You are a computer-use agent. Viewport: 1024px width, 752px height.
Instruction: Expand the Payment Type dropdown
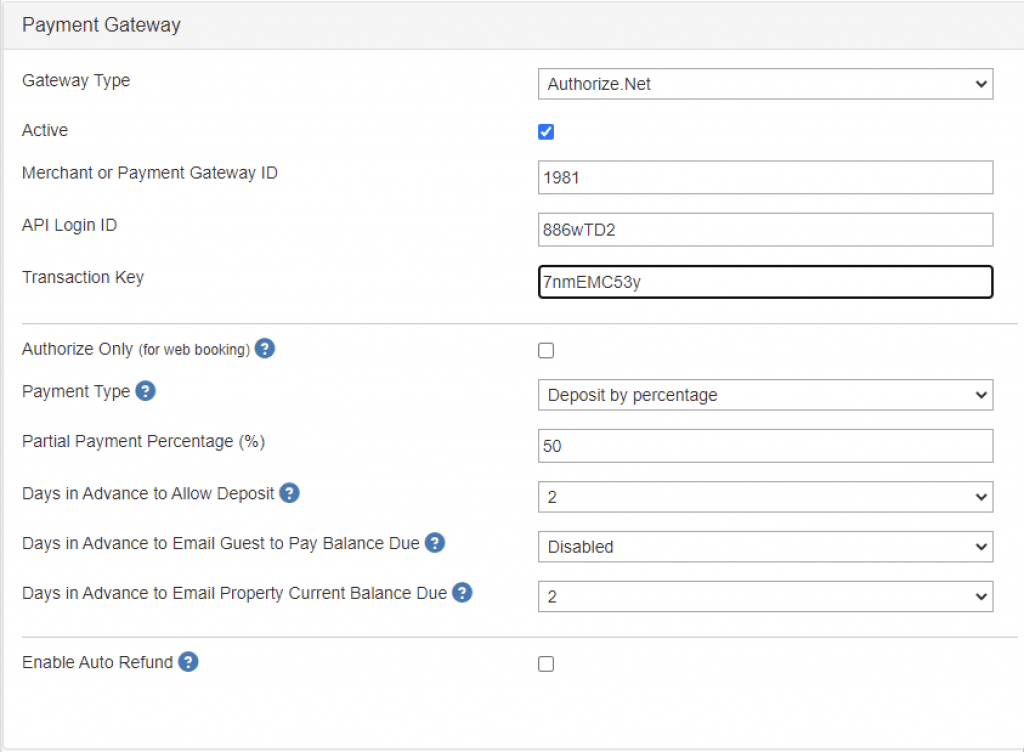pyautogui.click(x=765, y=395)
